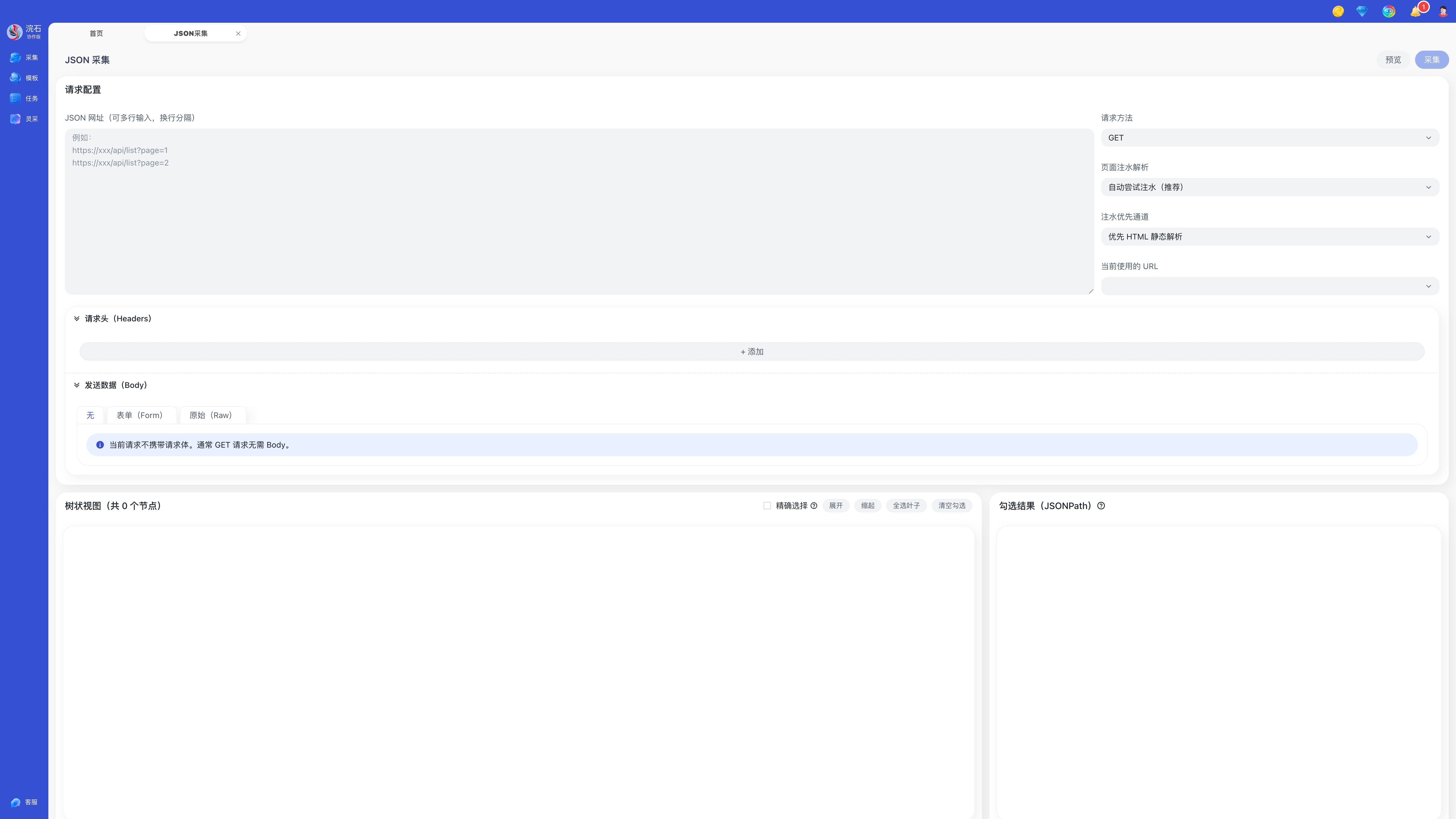Screen dimensions: 1456x819
Task: Switch to the 首页 tab
Action: point(96,33)
